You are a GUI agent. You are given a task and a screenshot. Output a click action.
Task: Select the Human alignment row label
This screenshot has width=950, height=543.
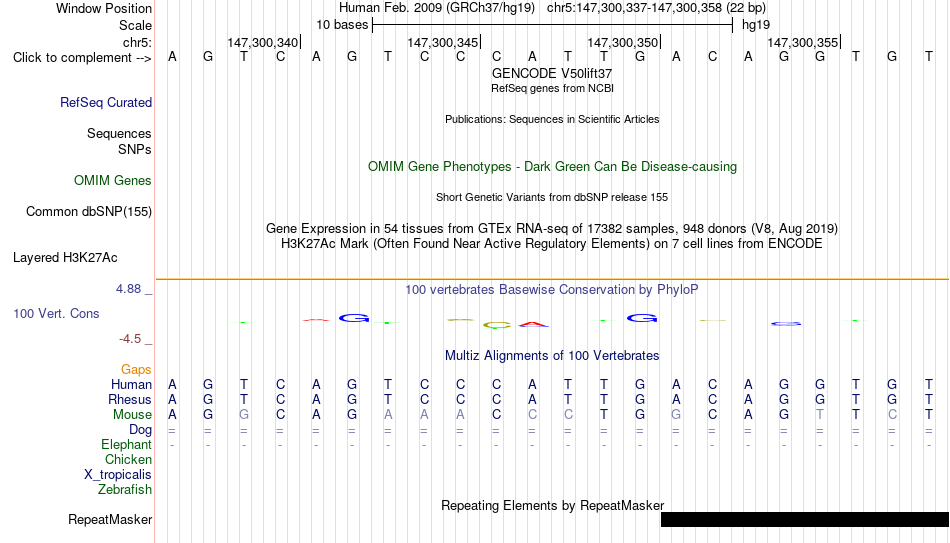[131, 385]
